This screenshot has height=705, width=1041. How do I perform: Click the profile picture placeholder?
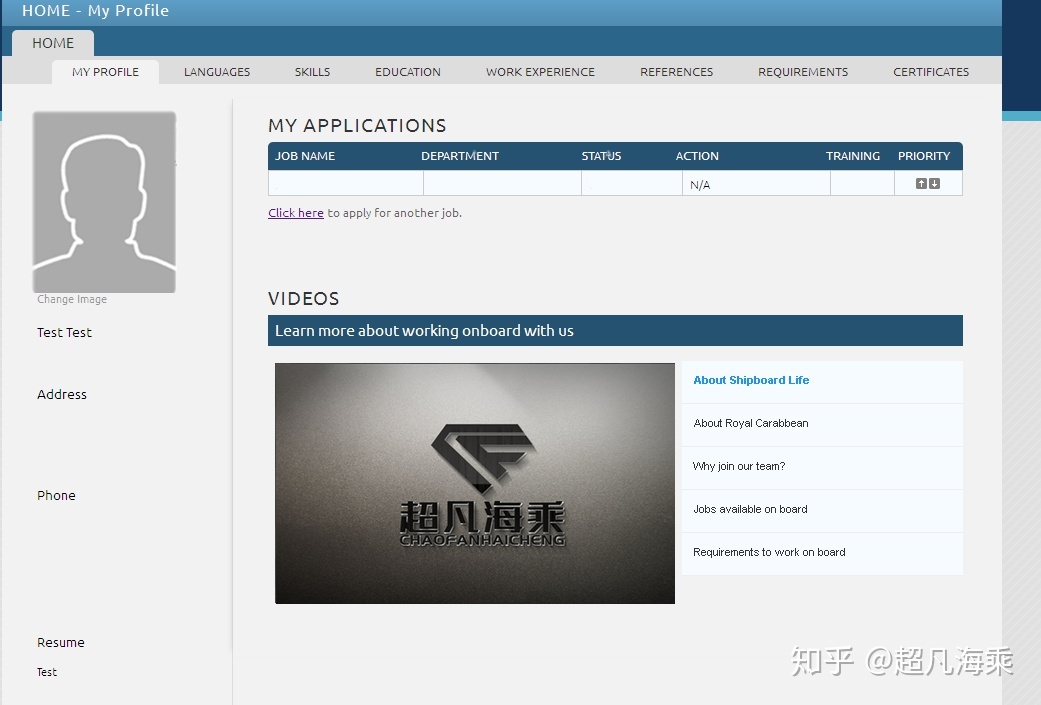click(x=104, y=202)
